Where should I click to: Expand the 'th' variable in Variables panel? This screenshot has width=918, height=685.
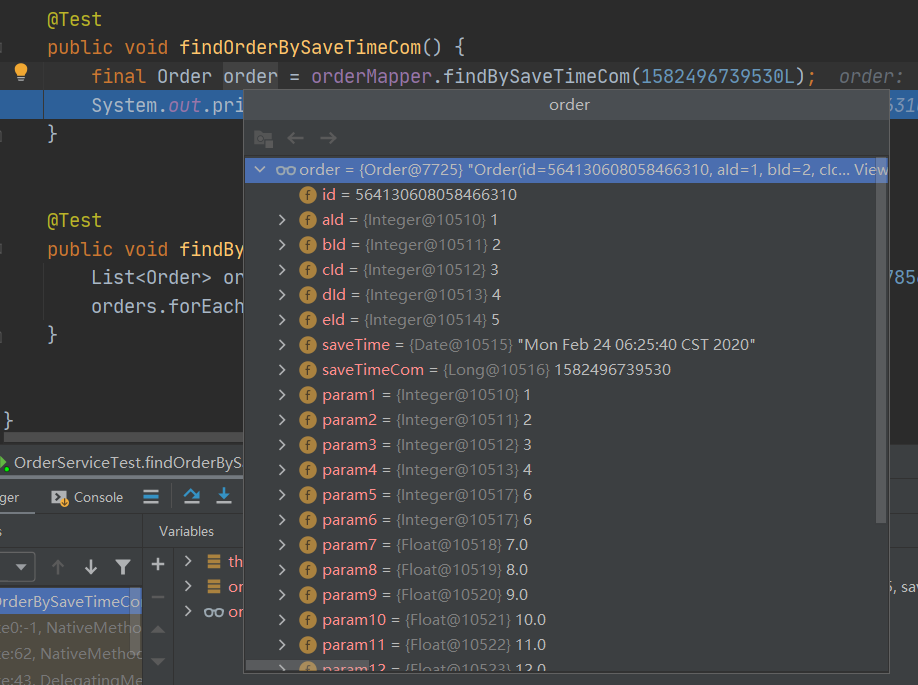[x=188, y=561]
